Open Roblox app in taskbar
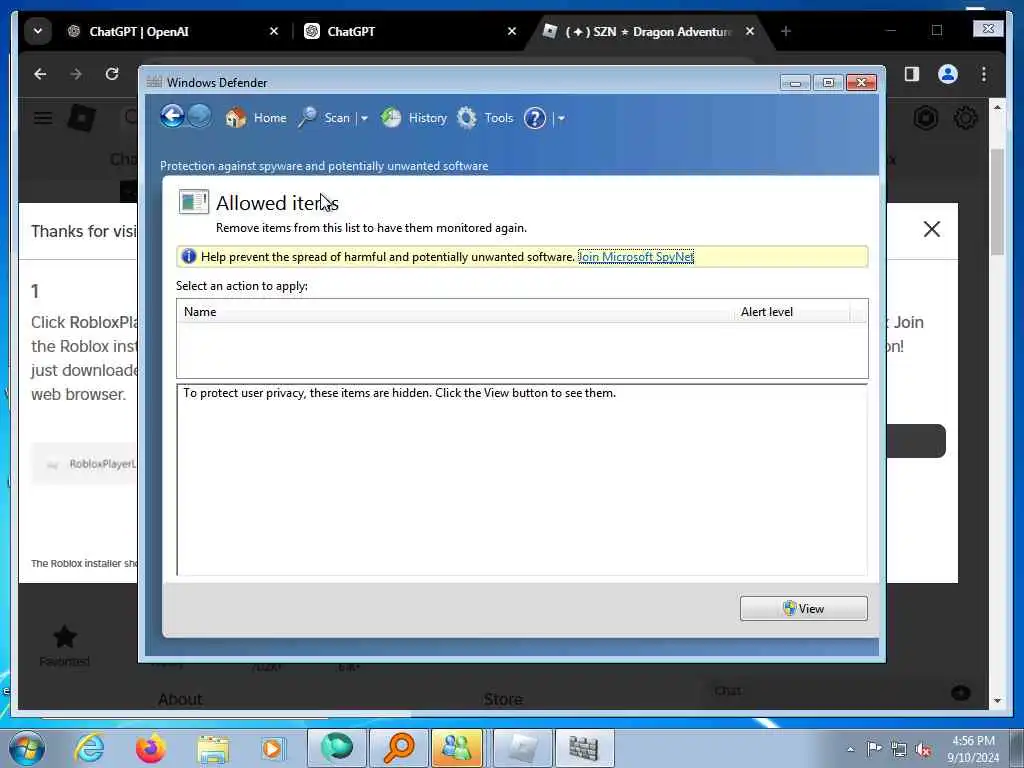Image resolution: width=1024 pixels, height=768 pixels. (x=522, y=748)
